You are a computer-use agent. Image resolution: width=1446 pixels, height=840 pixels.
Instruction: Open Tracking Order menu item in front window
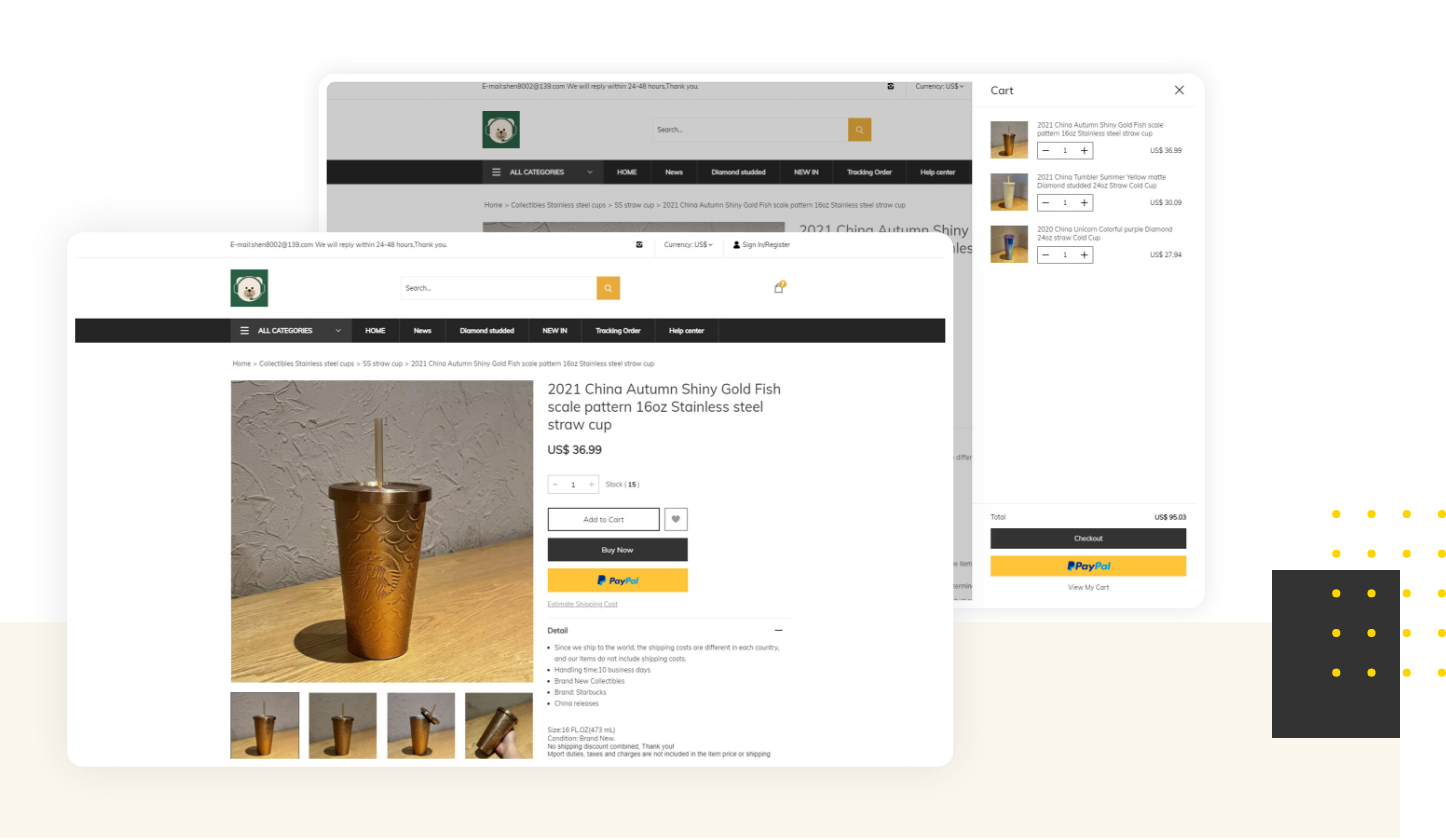[618, 331]
